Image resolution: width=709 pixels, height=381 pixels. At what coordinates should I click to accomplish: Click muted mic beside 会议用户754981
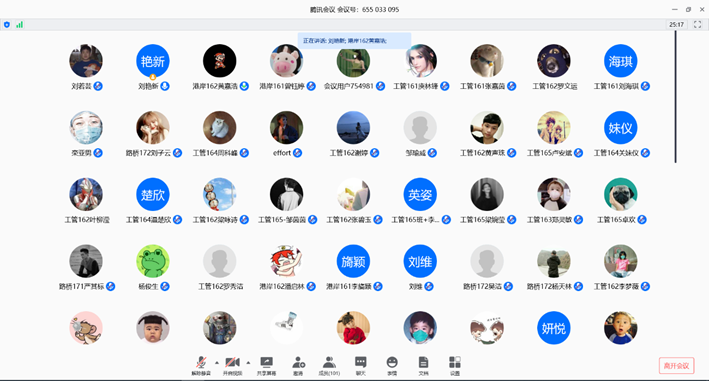pos(381,86)
